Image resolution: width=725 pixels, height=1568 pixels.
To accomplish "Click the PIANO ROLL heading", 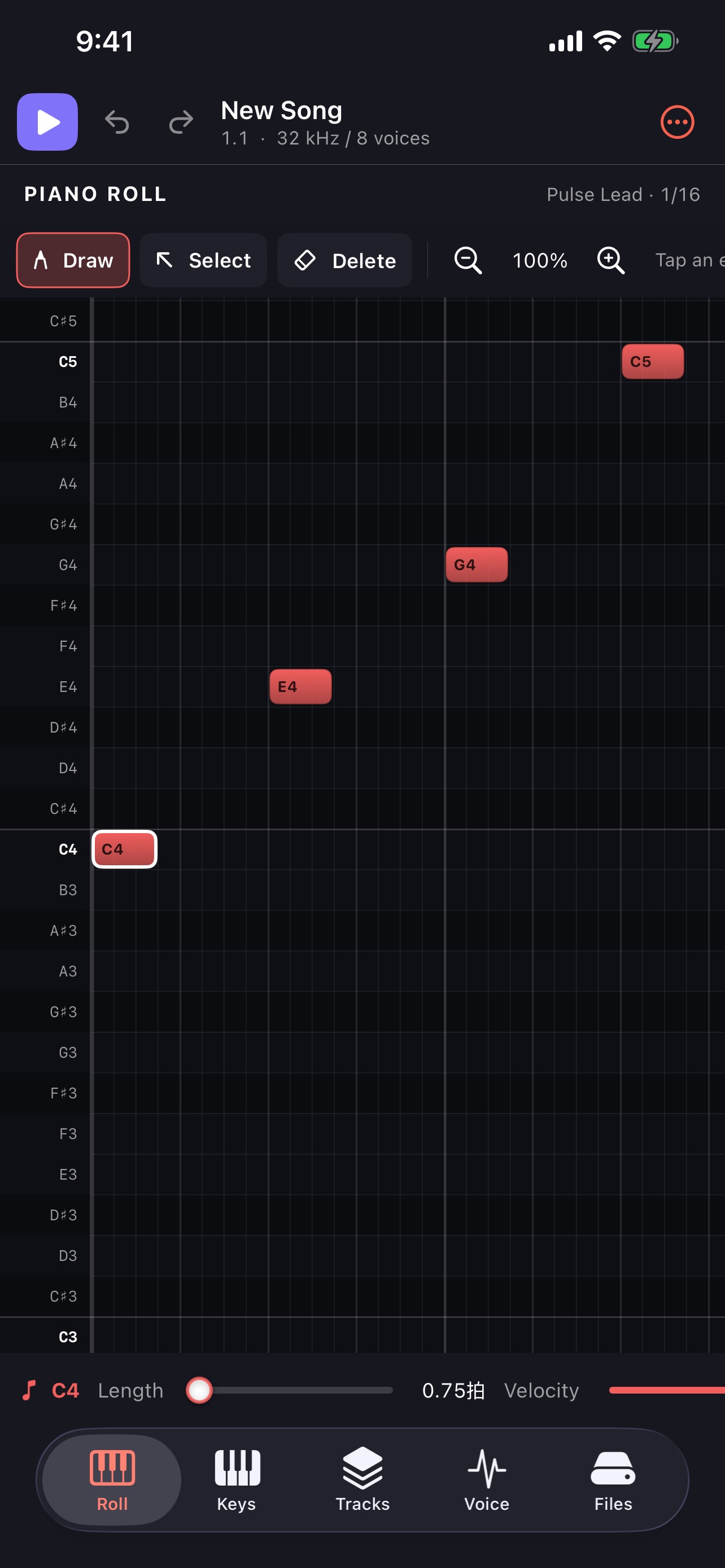I will click(x=95, y=194).
